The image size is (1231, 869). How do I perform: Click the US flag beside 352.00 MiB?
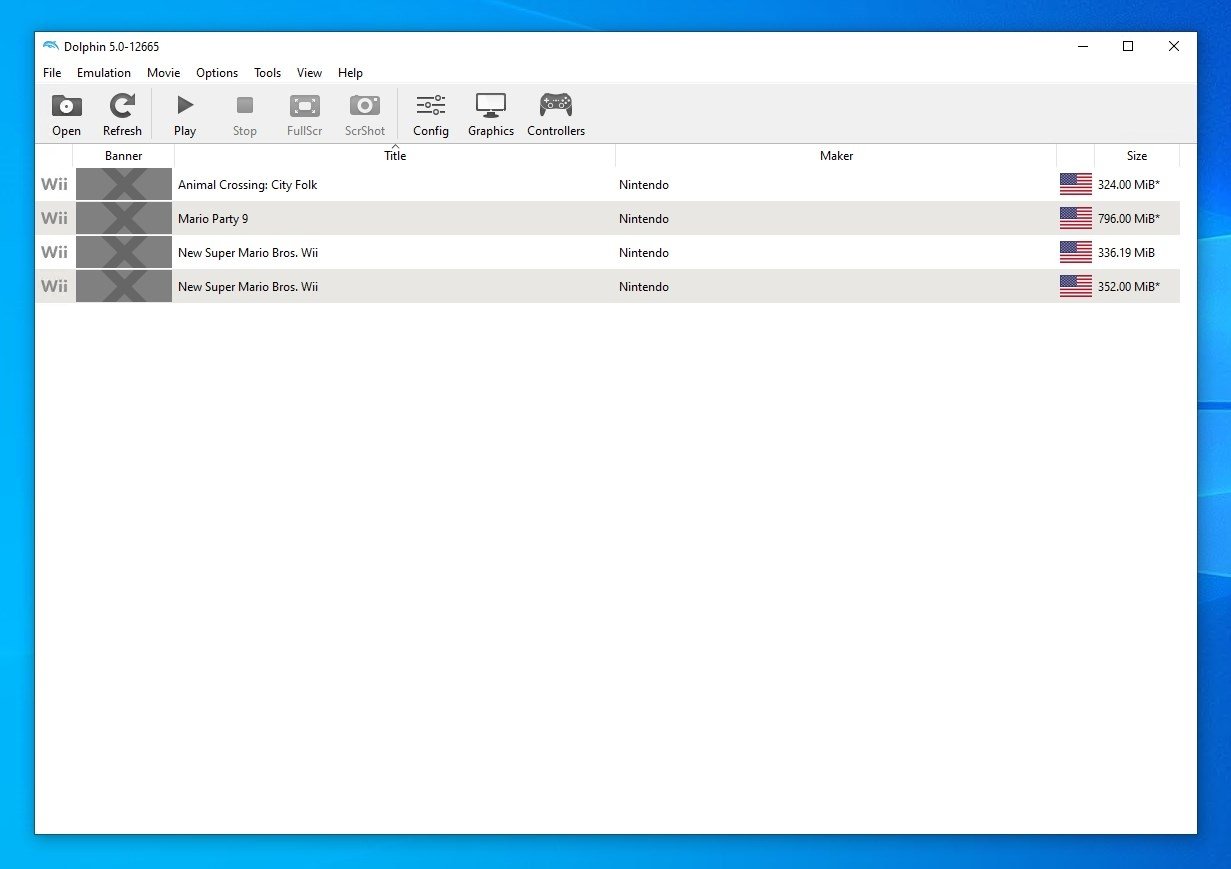pyautogui.click(x=1076, y=286)
